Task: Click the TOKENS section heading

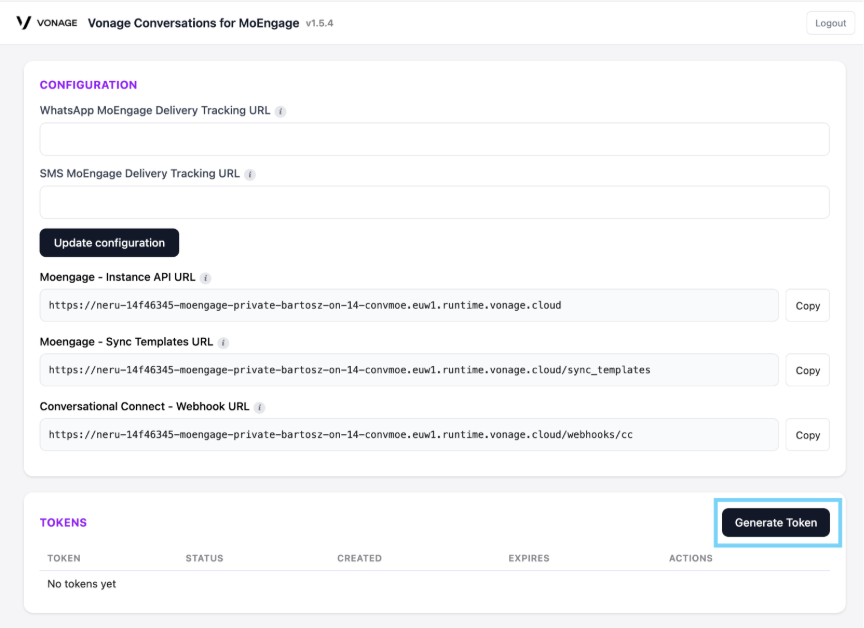Action: (x=63, y=523)
